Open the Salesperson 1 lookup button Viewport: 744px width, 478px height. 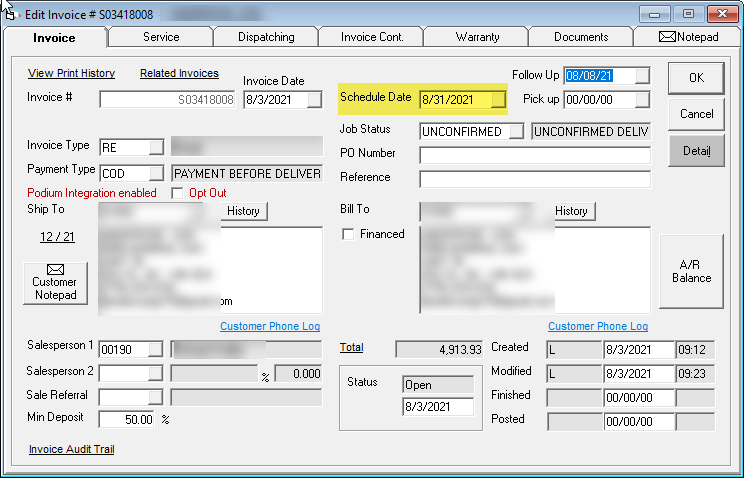pyautogui.click(x=155, y=349)
